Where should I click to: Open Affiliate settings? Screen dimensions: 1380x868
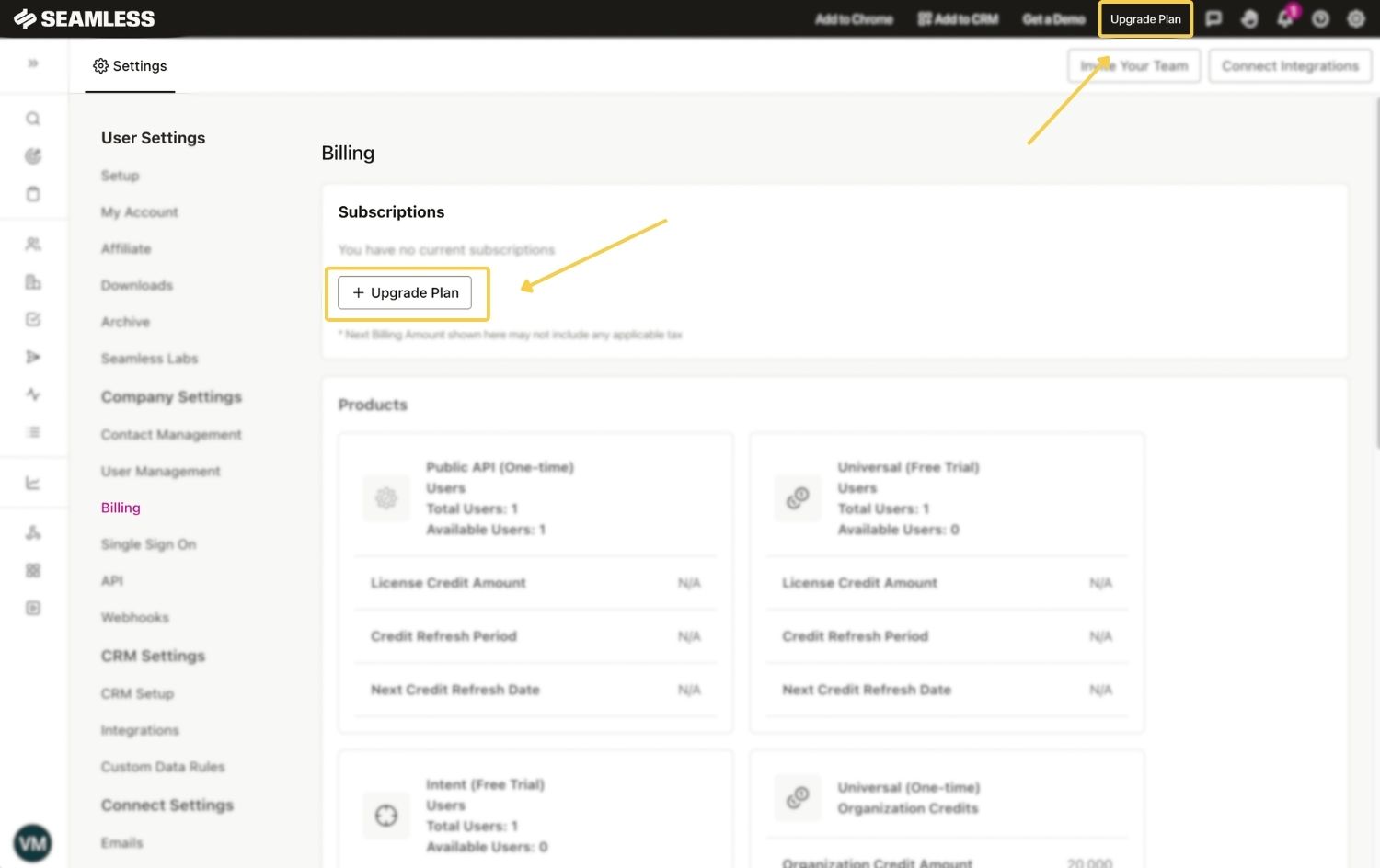click(x=126, y=249)
